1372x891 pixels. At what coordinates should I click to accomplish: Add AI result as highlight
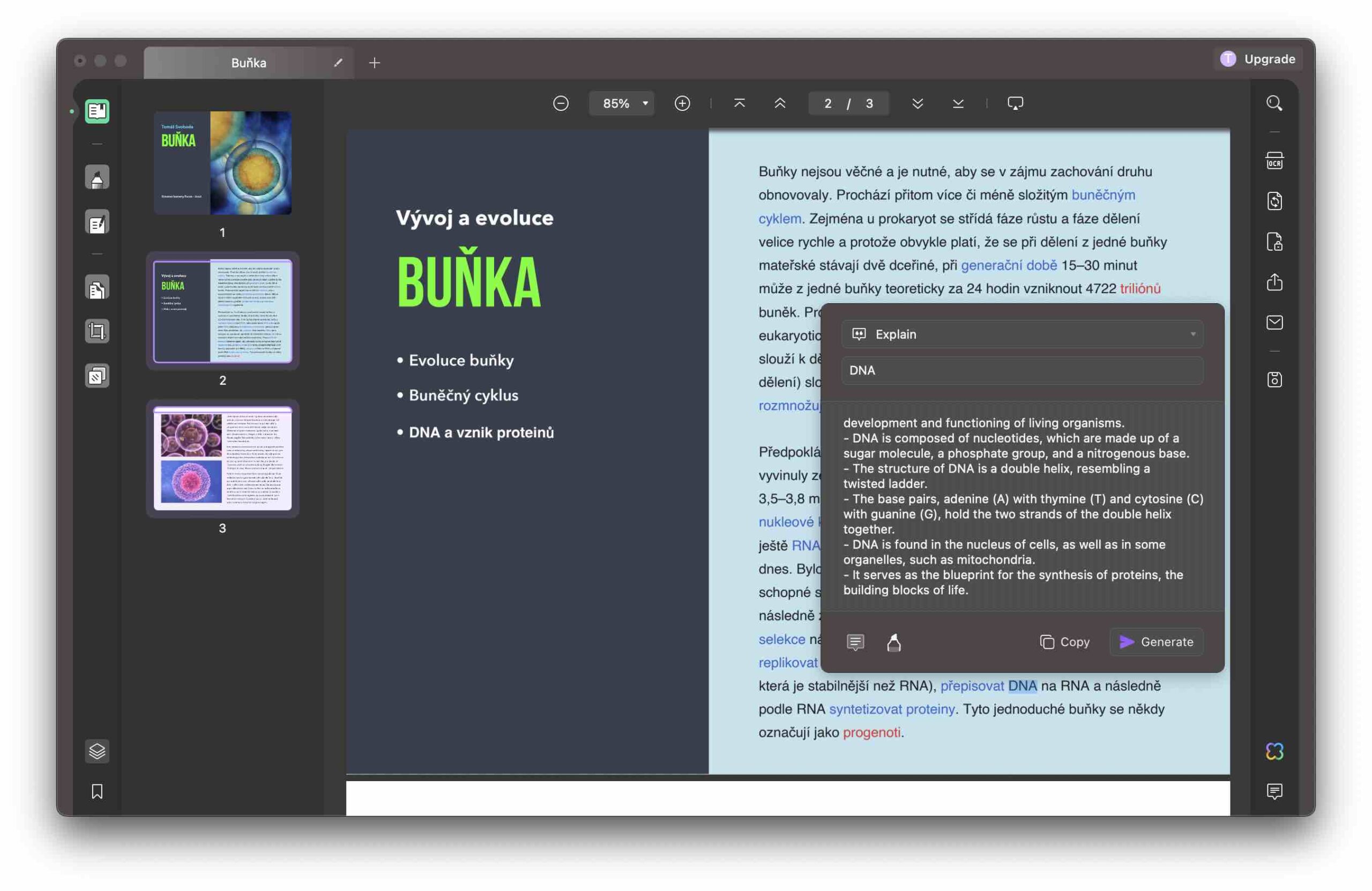893,641
